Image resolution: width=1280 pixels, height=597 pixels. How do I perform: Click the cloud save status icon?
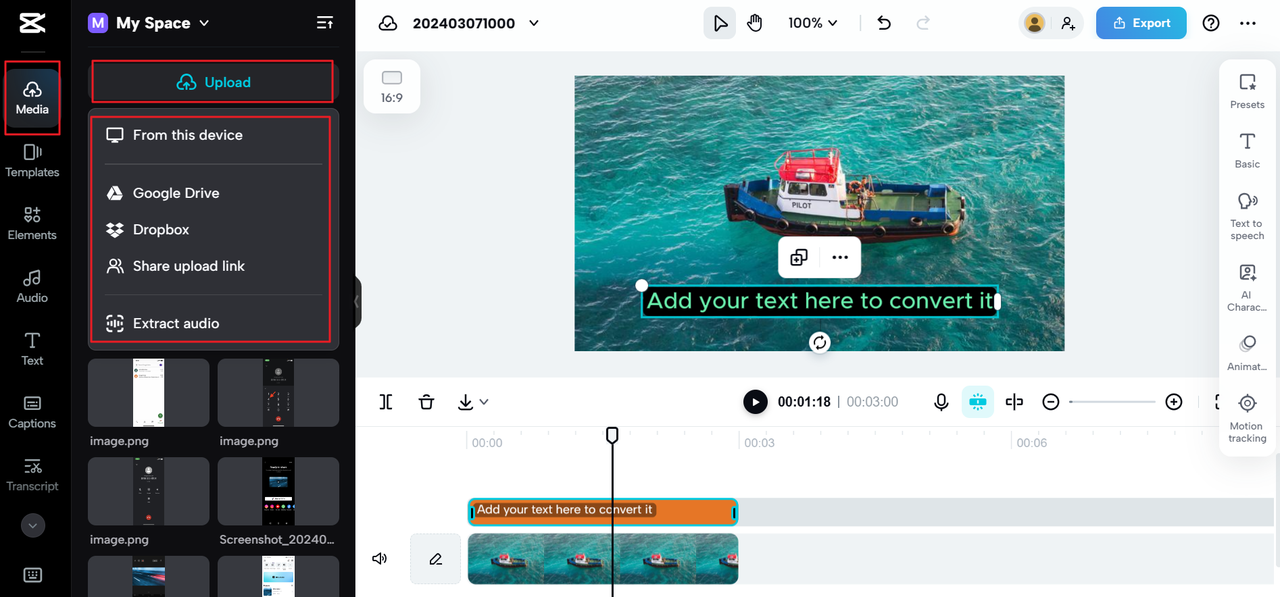(388, 23)
